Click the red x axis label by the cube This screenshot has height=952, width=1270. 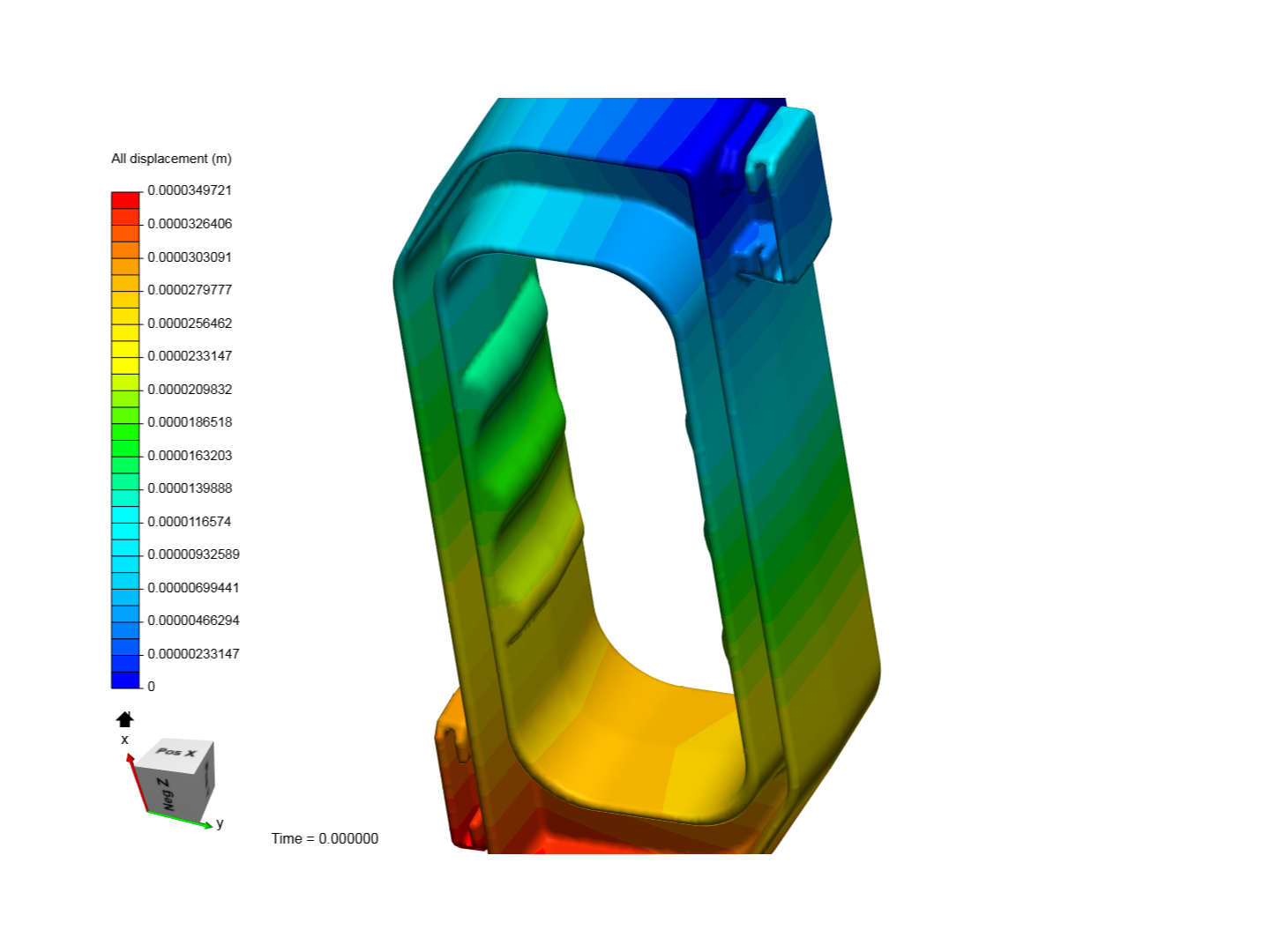tap(124, 740)
